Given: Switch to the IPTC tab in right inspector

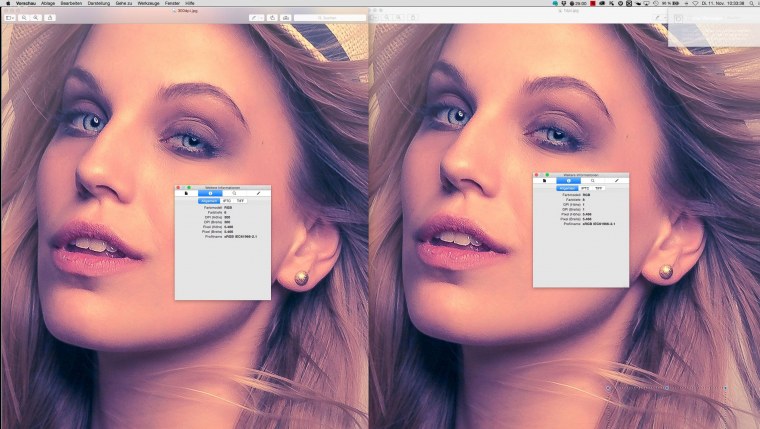Looking at the screenshot, I should click(585, 187).
